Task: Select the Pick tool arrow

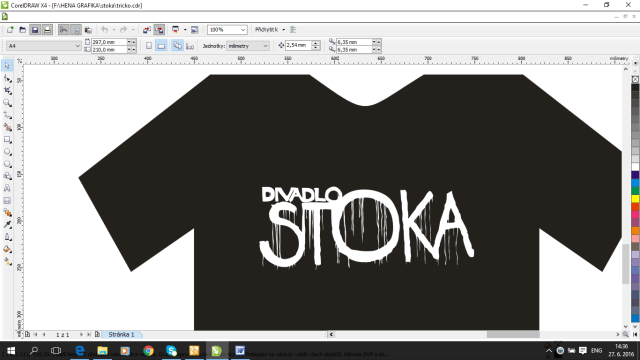Action: 7,66
